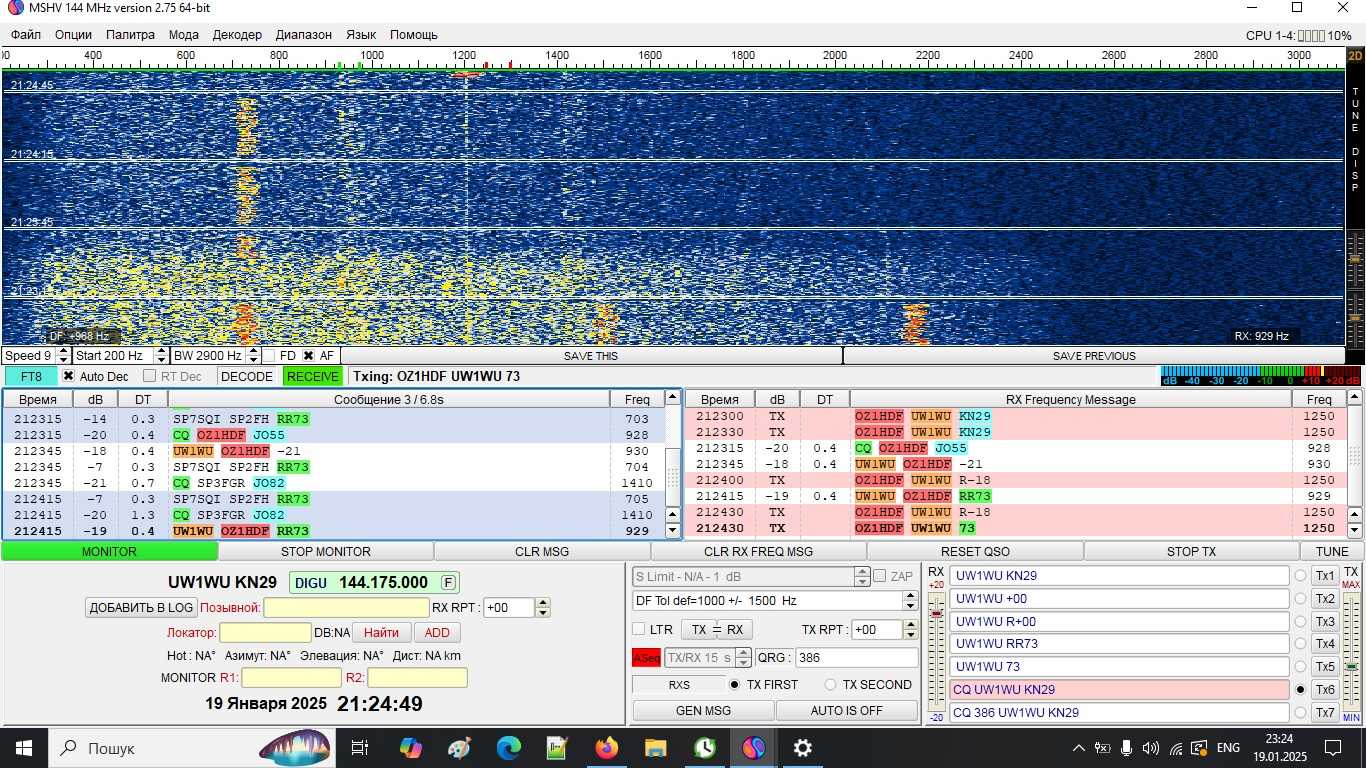
Task: Adjust the Start 200 Hz spinner
Action: point(161,356)
